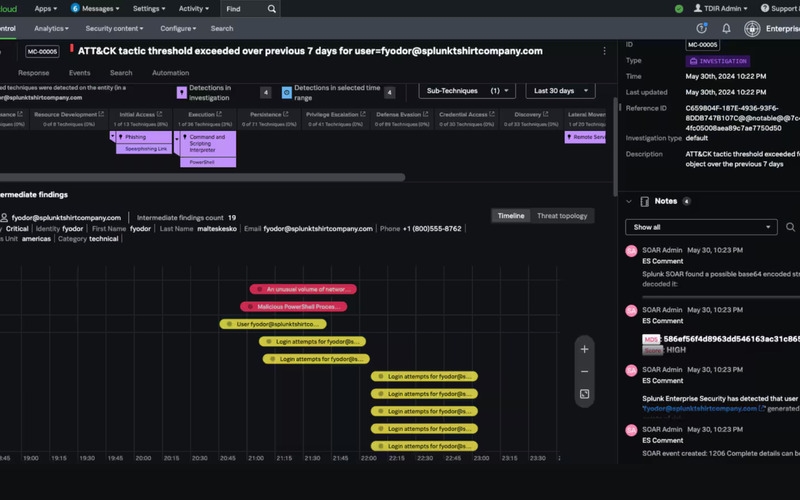Open the assistant help icon with blue dot
Image resolution: width=800 pixels, height=500 pixels.
[x=702, y=28]
